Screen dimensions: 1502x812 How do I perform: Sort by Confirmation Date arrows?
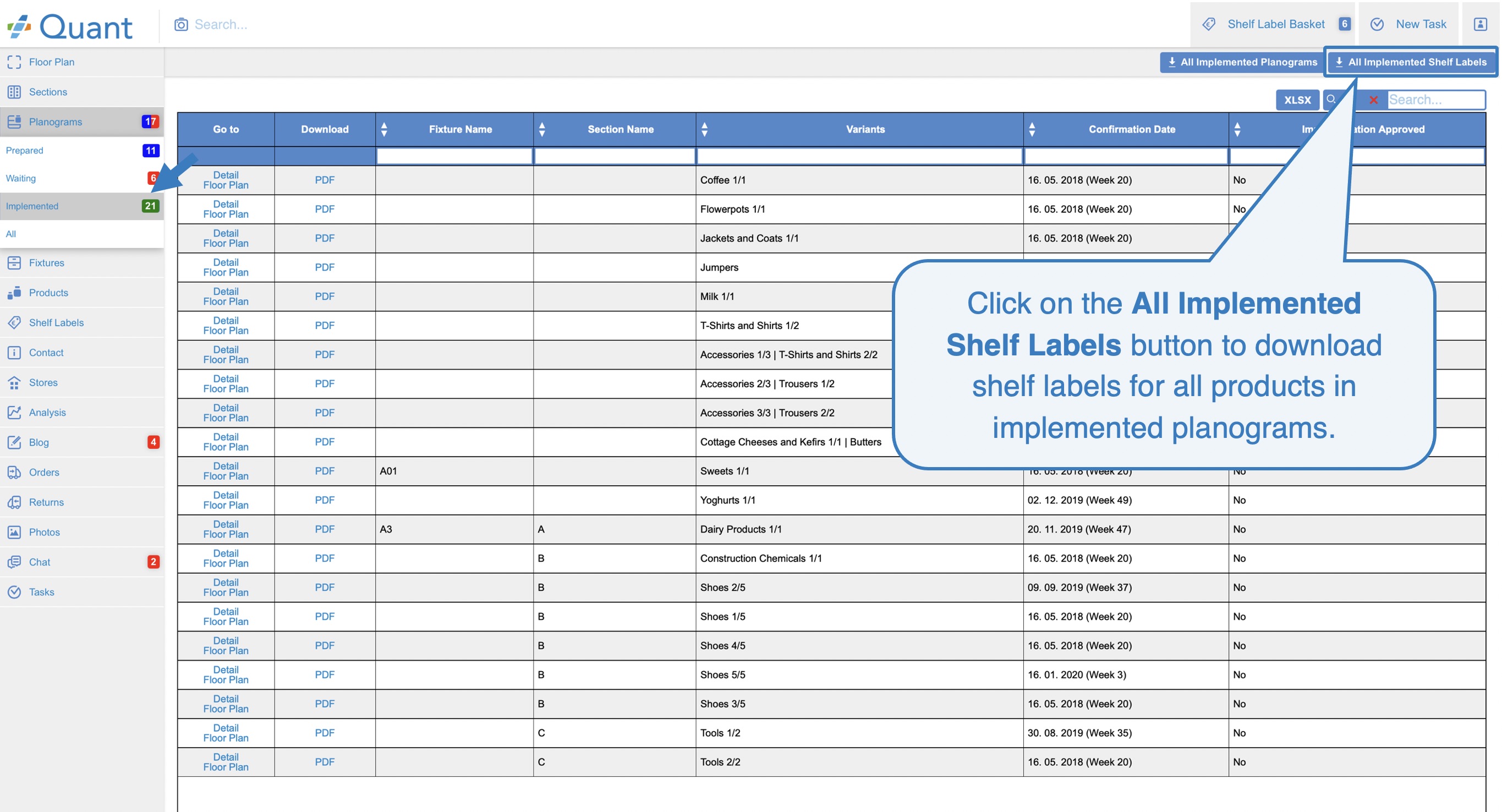[1032, 129]
